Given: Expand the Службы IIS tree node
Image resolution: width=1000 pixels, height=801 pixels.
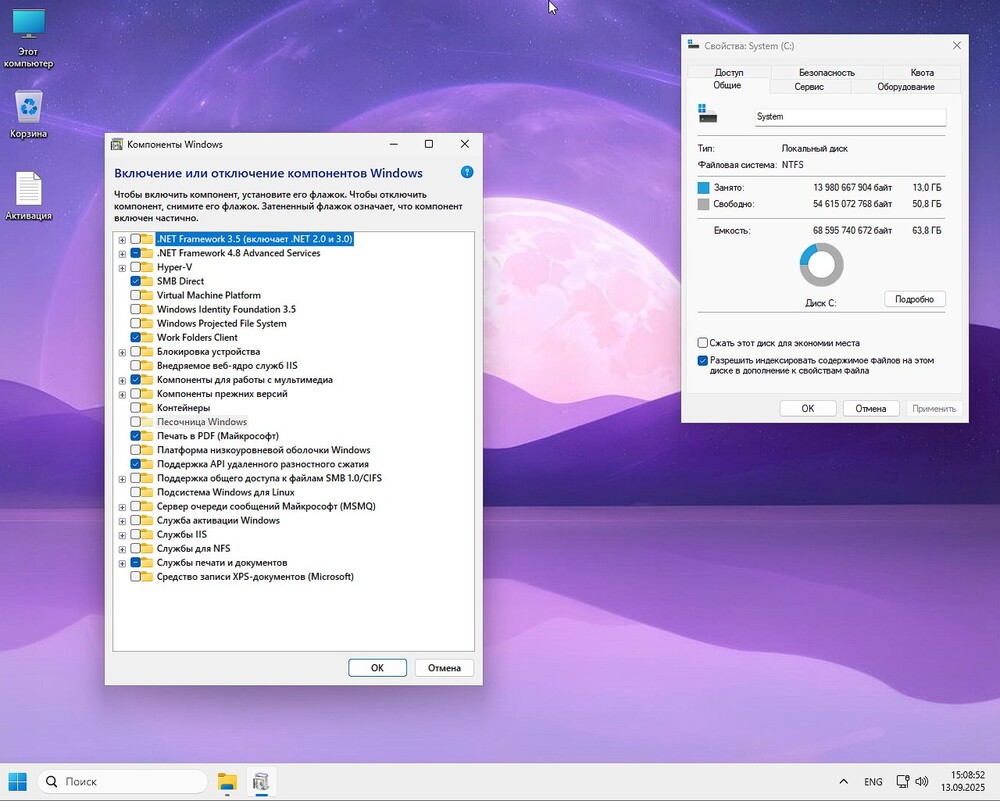Looking at the screenshot, I should pos(122,535).
